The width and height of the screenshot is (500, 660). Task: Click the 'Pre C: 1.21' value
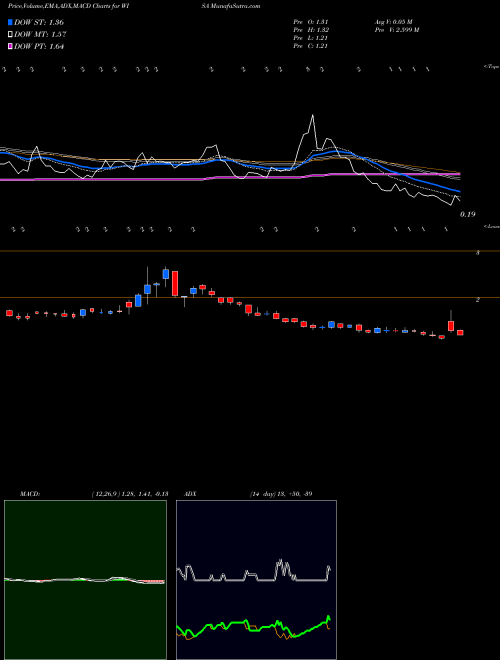click(311, 46)
